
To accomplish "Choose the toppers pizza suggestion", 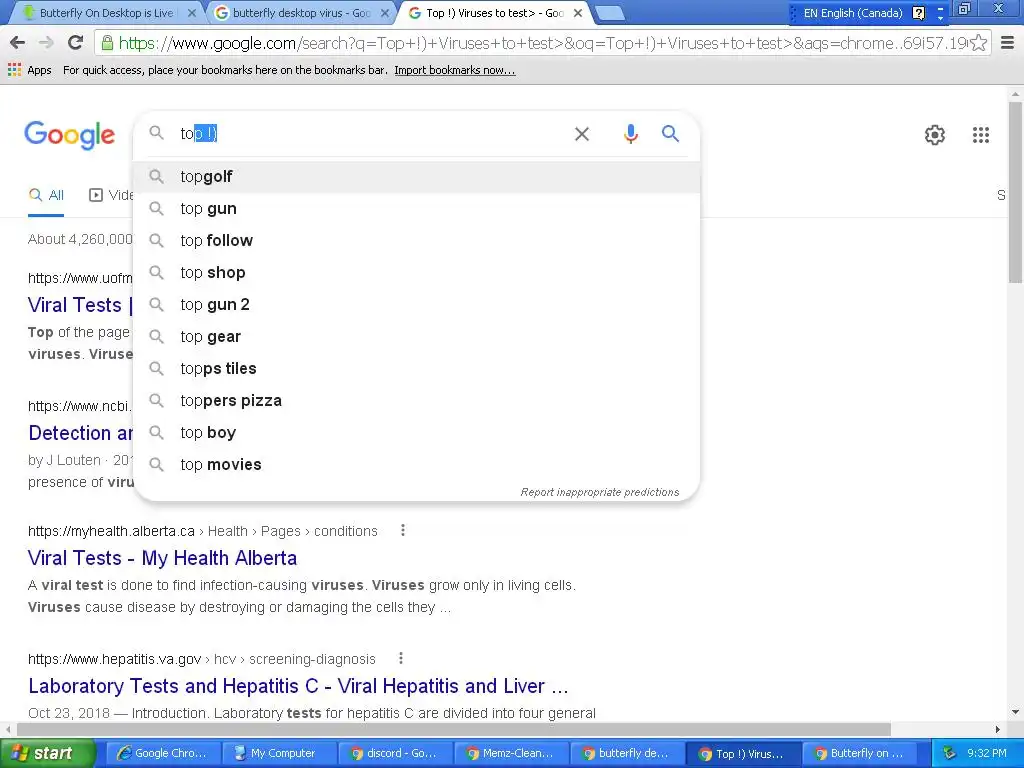I will click(417, 401).
